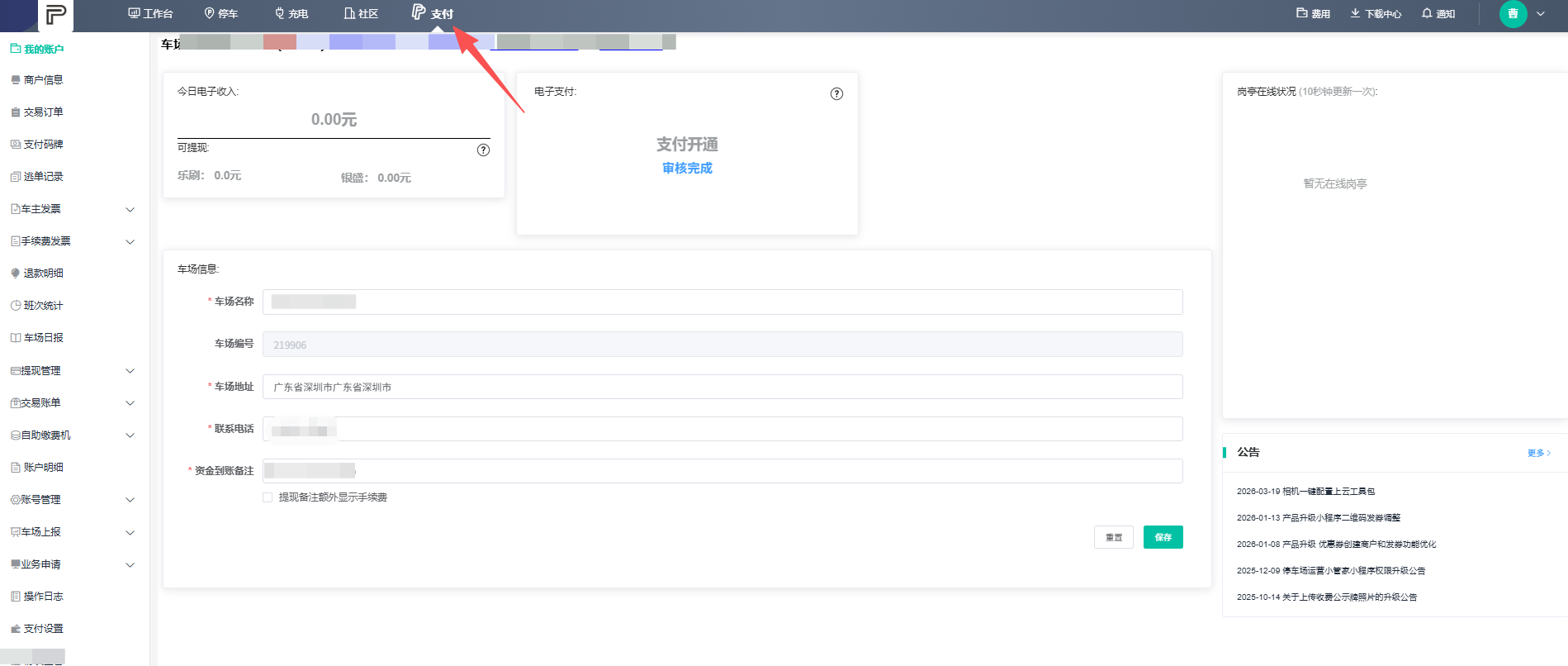1568x666 pixels.
Task: Click the 审核完成 link
Action: (687, 168)
